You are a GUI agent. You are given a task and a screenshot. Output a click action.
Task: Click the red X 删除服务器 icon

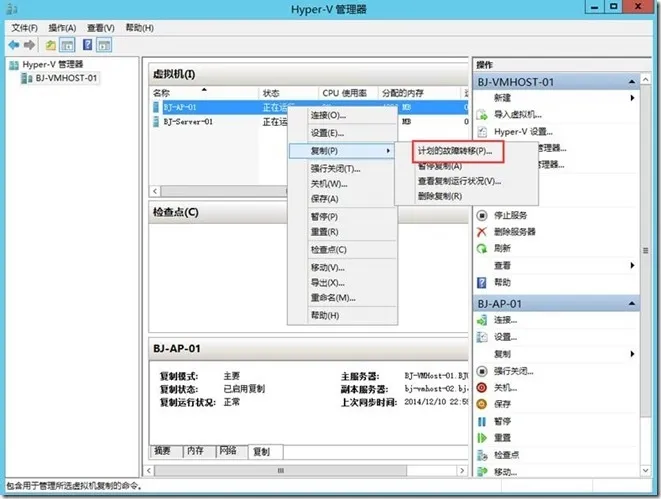click(x=482, y=232)
